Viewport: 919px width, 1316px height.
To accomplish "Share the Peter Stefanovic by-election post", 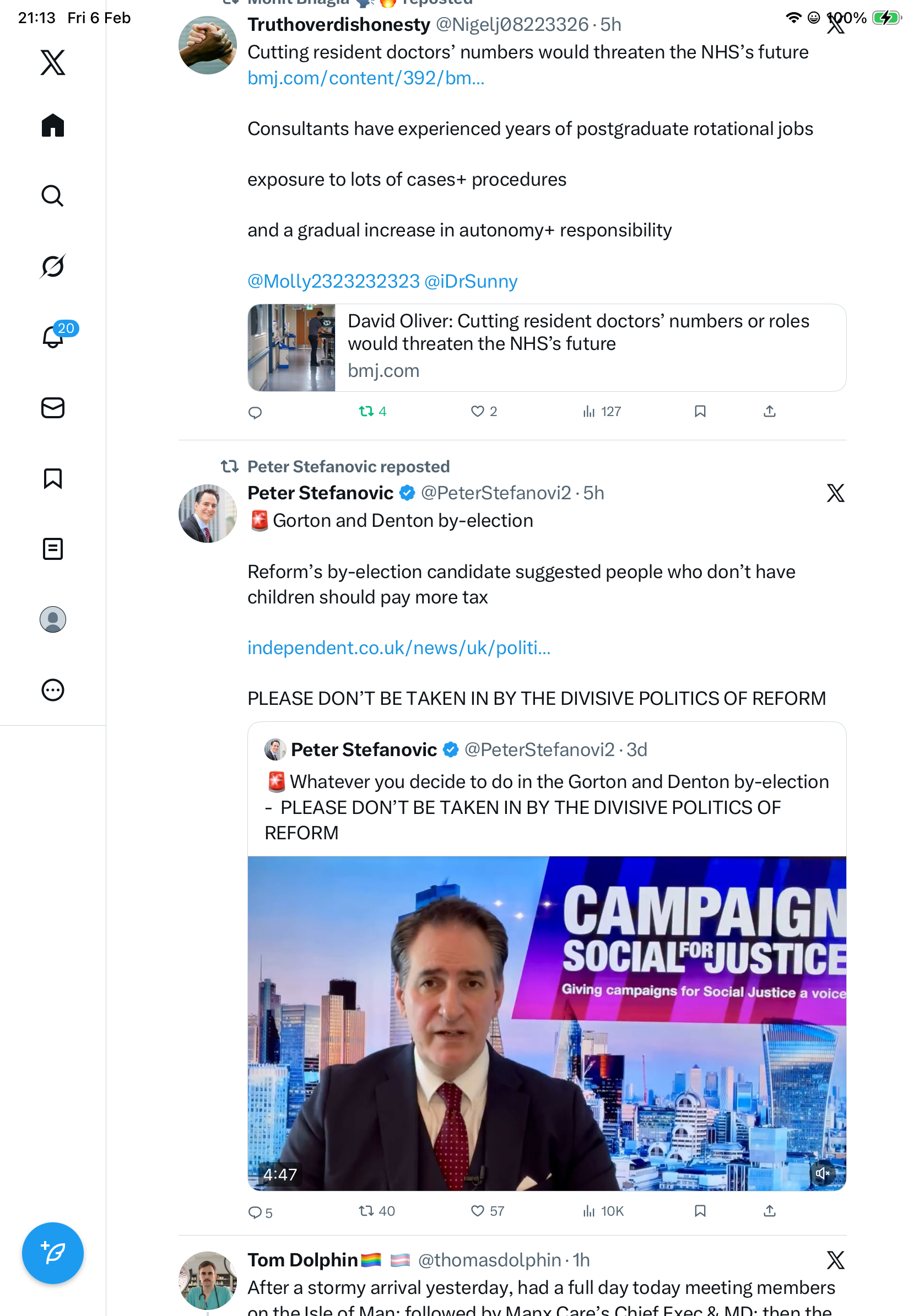I will pyautogui.click(x=770, y=1211).
